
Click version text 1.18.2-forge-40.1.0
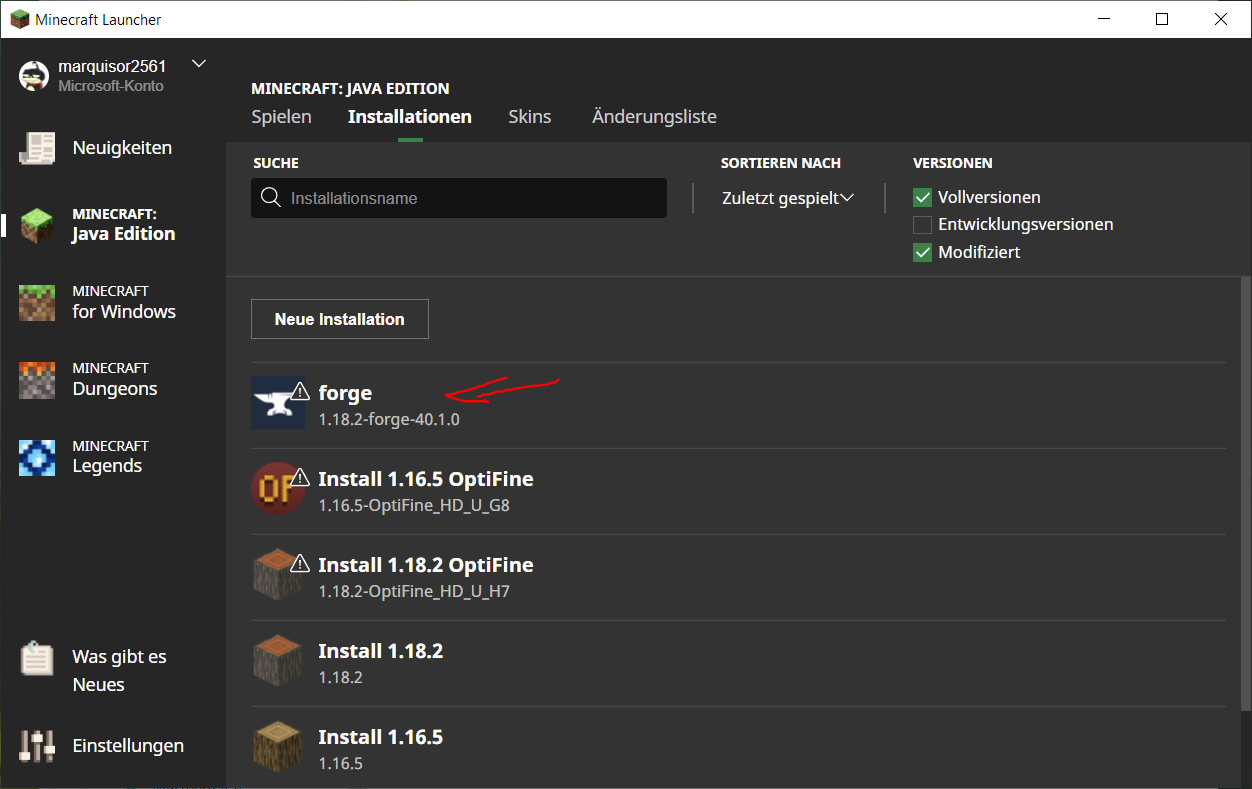[389, 420]
